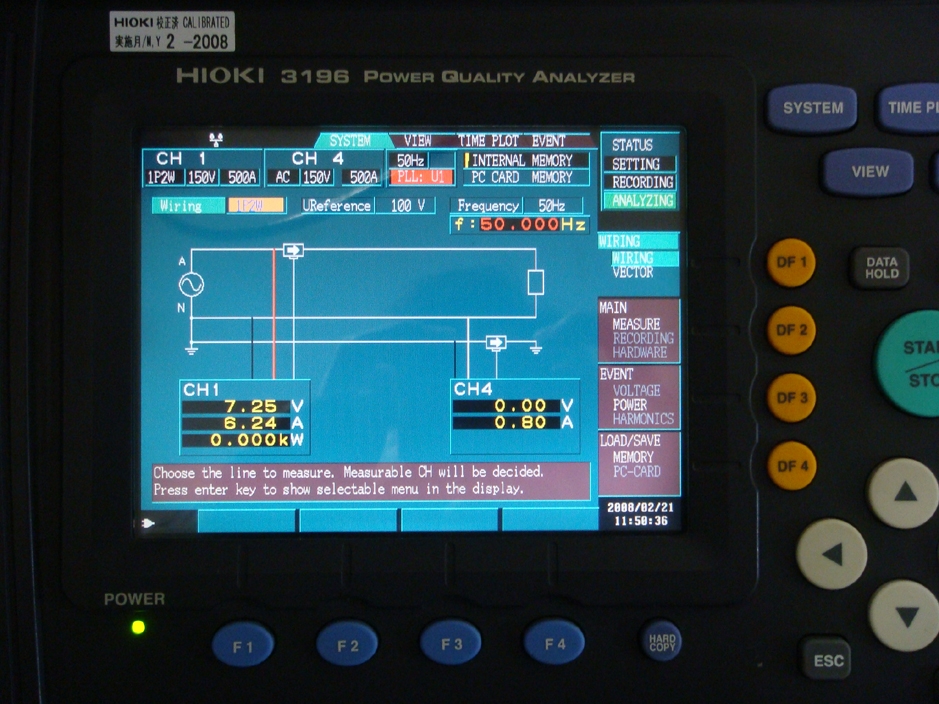
Task: Click the ANALYZING status indicator
Action: [640, 200]
